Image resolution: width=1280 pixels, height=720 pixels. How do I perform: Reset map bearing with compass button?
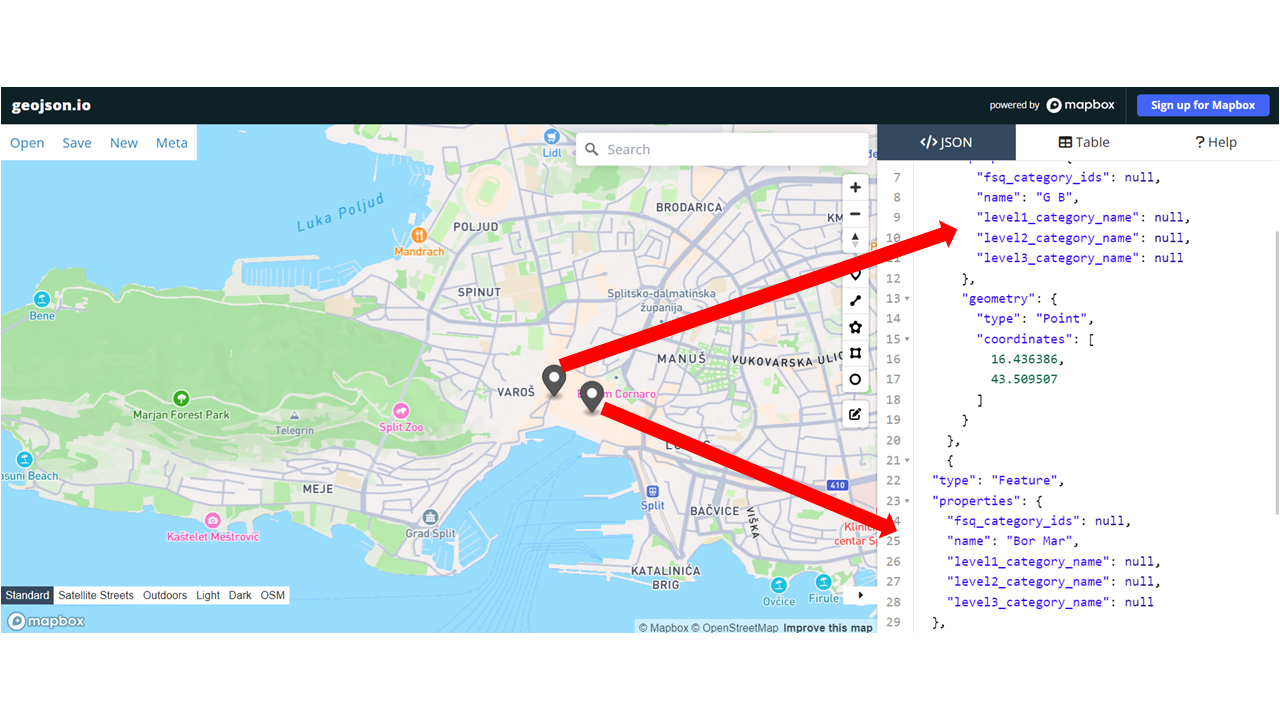pos(855,239)
